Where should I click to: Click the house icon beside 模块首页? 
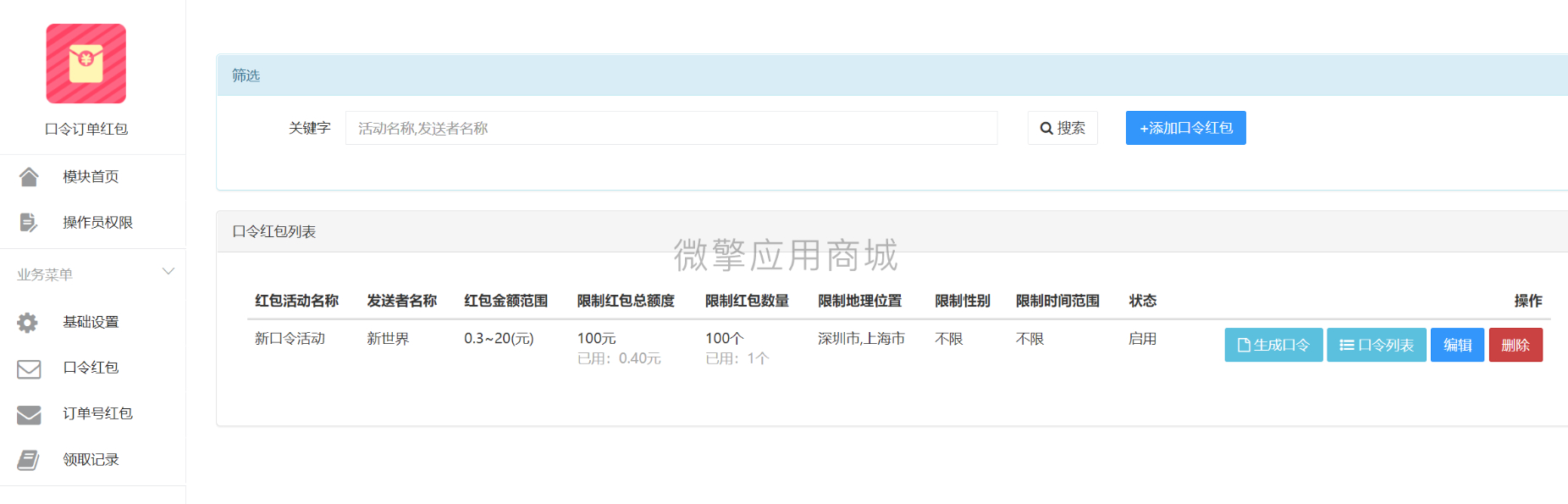click(29, 176)
